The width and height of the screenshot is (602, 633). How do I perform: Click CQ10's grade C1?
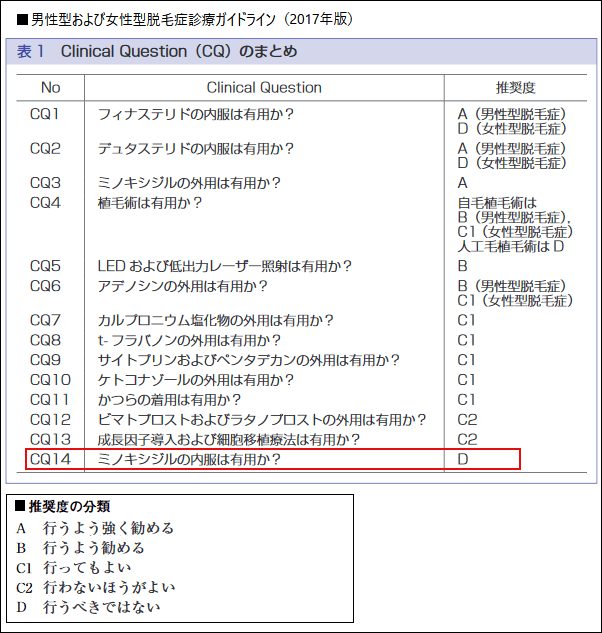466,380
